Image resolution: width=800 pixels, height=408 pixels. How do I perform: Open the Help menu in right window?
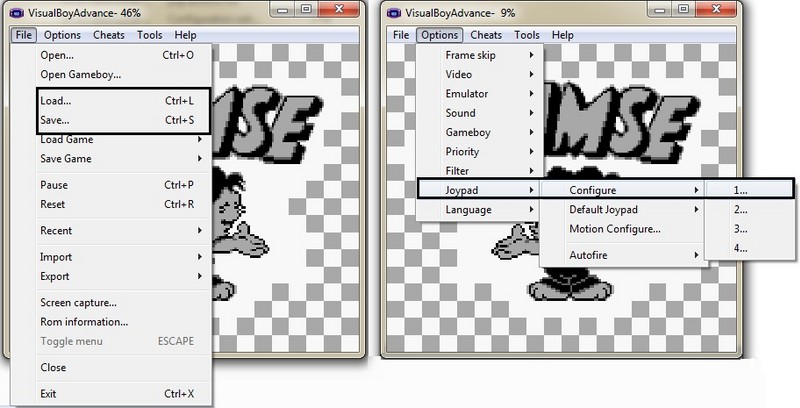[x=563, y=35]
